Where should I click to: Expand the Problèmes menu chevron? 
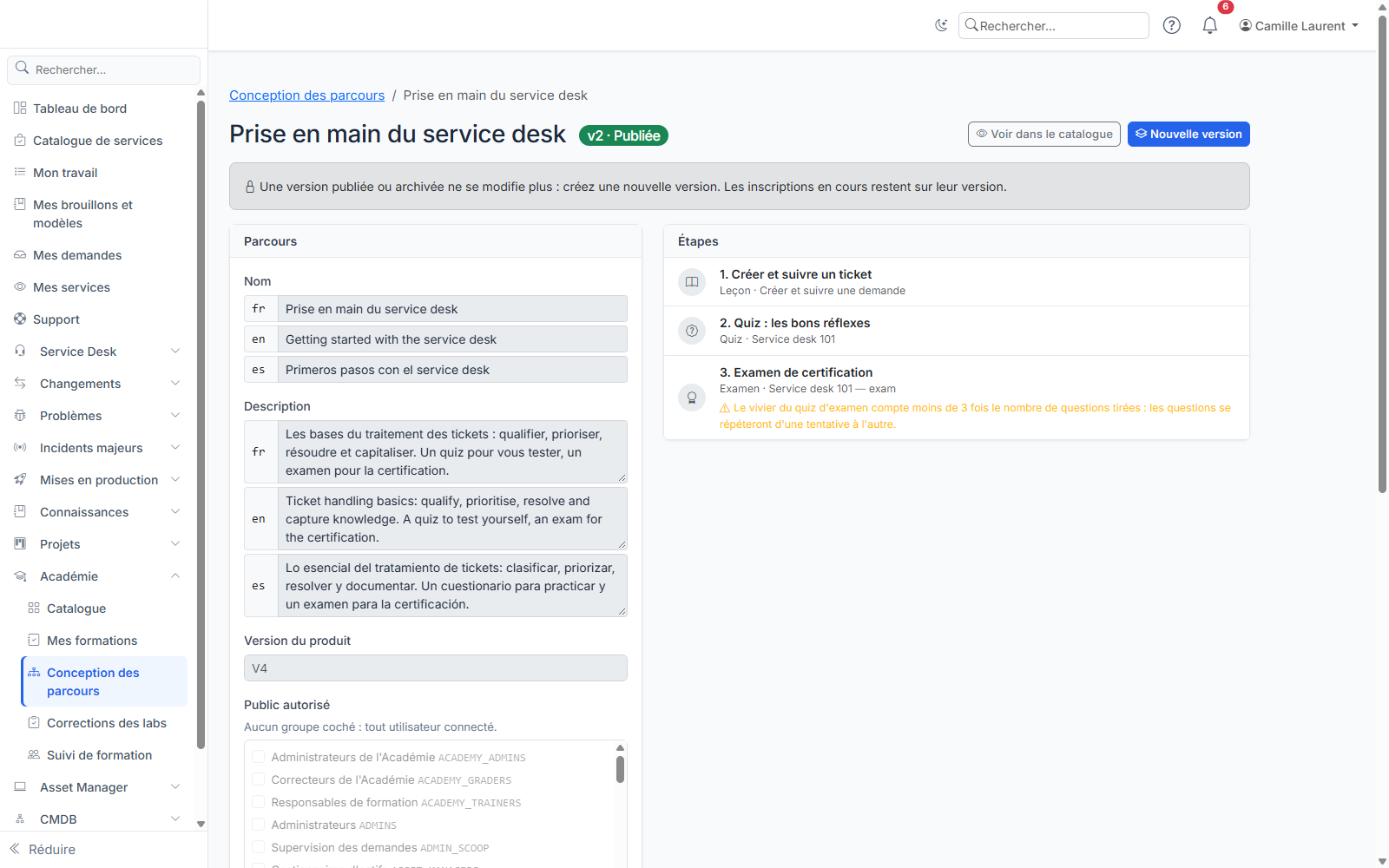point(175,415)
